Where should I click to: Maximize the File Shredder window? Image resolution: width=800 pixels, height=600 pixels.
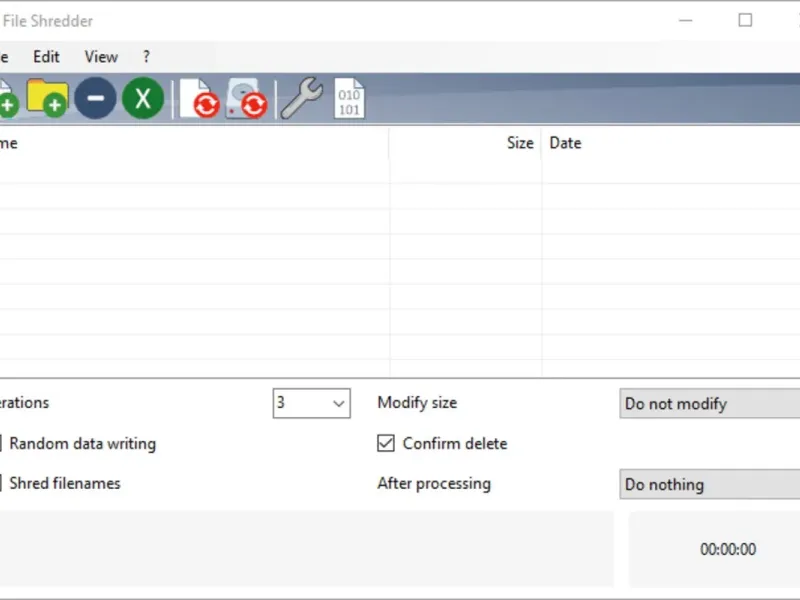[745, 20]
